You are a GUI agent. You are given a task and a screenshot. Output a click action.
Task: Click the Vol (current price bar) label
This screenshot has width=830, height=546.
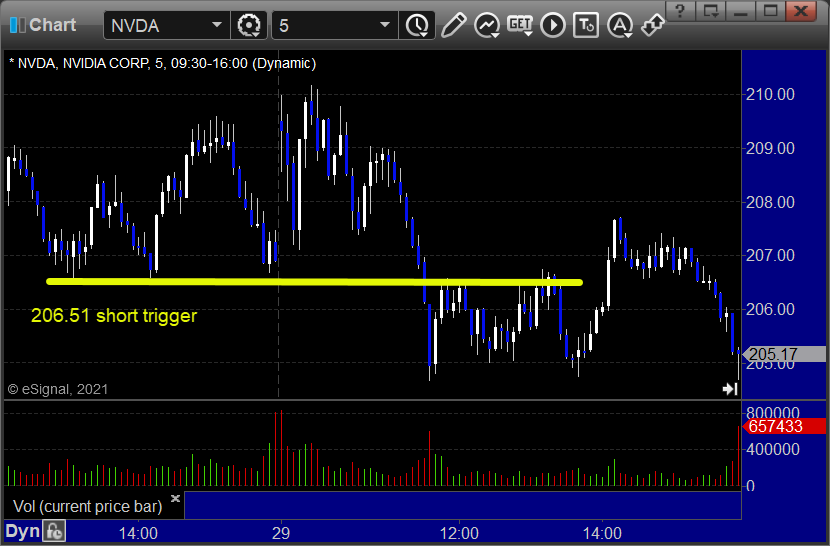87,506
